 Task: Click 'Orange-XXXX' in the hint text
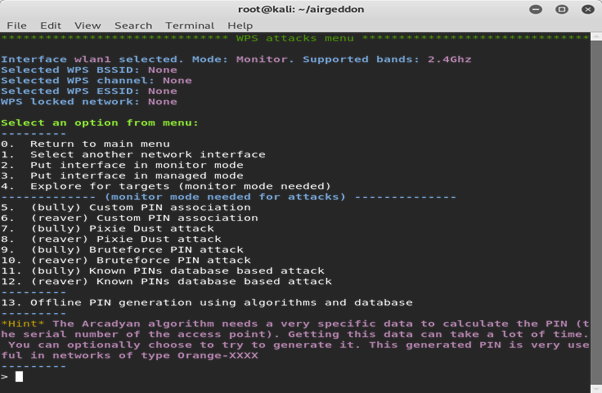pyautogui.click(x=218, y=355)
